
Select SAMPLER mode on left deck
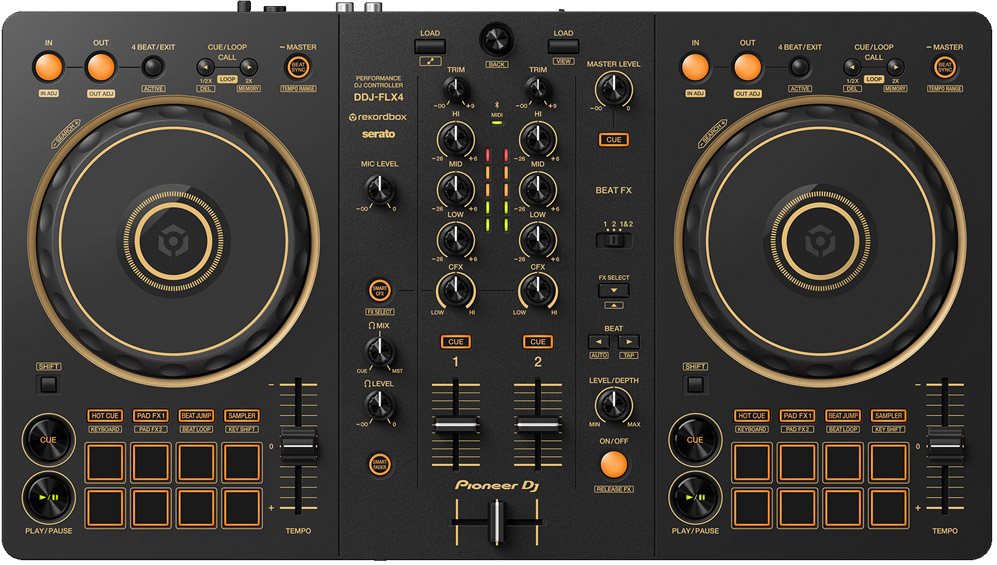coord(242,416)
